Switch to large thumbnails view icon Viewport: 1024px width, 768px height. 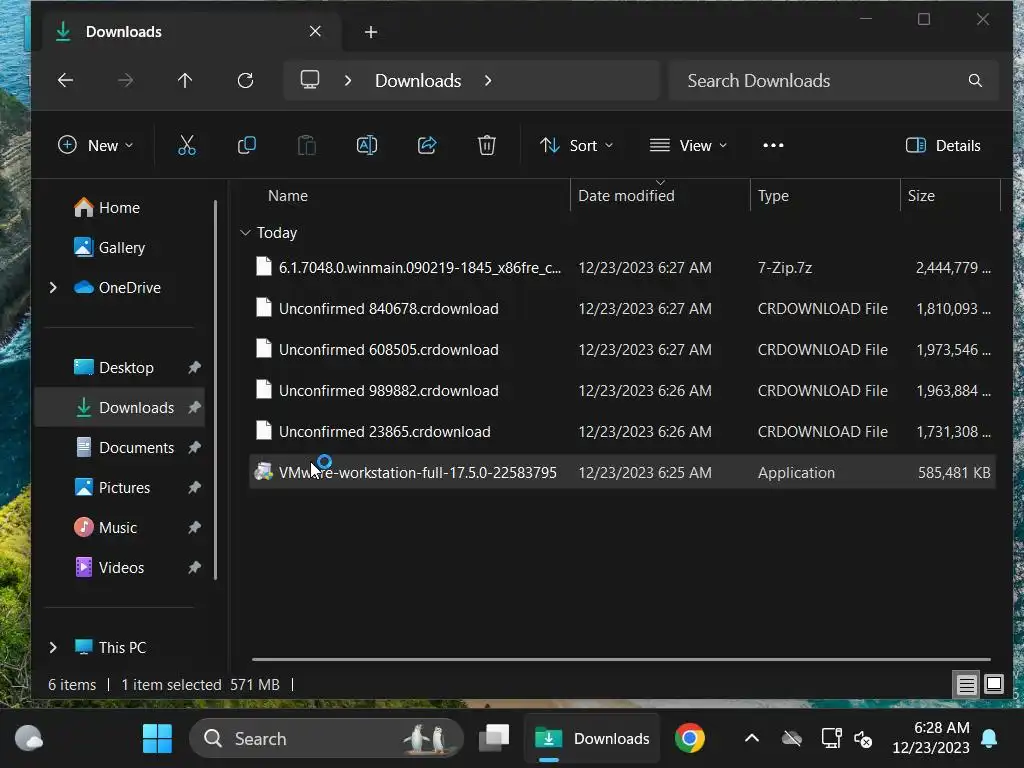(x=994, y=684)
